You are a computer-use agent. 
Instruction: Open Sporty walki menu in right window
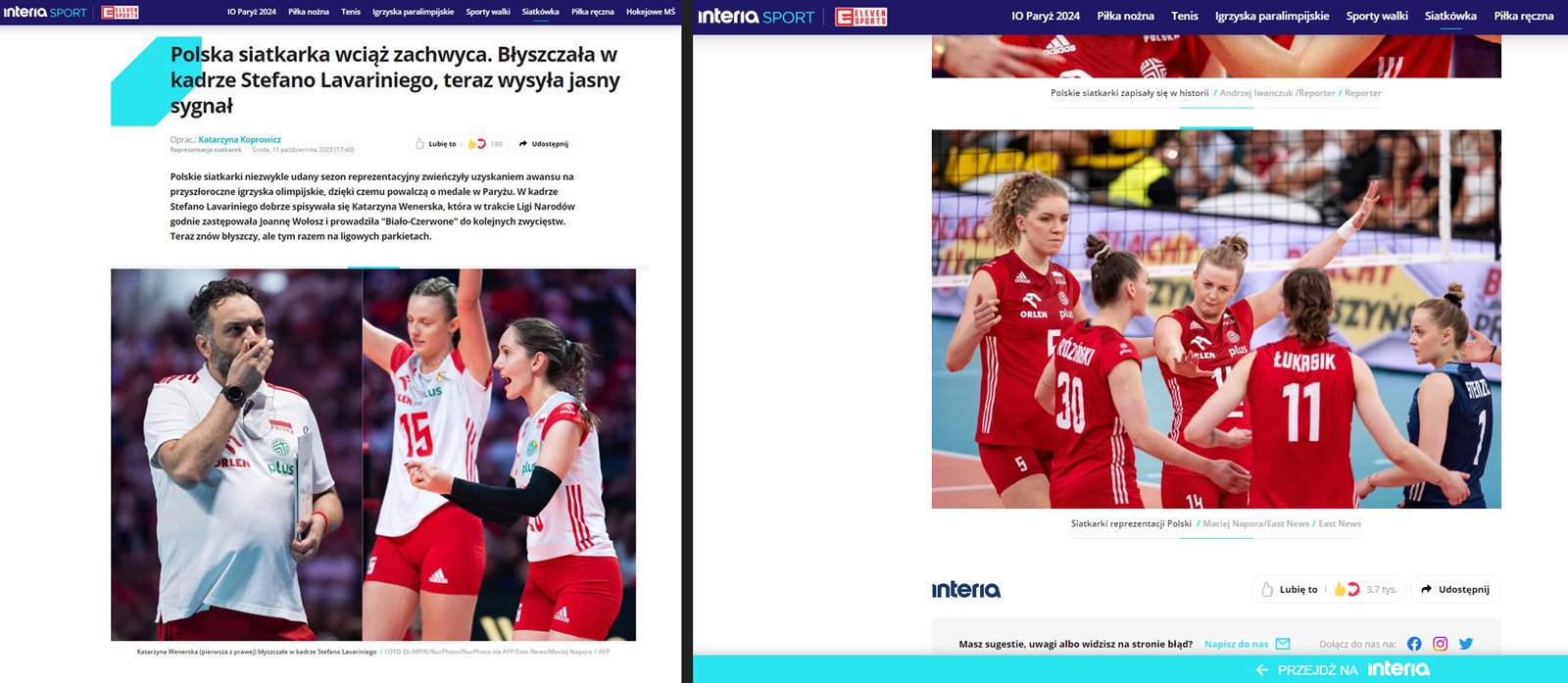1377,16
